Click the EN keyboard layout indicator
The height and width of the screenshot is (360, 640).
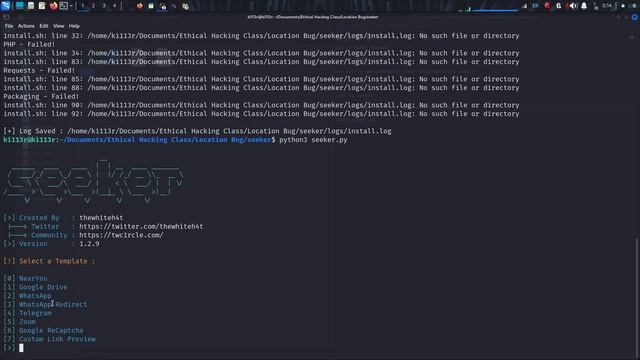(535, 6)
